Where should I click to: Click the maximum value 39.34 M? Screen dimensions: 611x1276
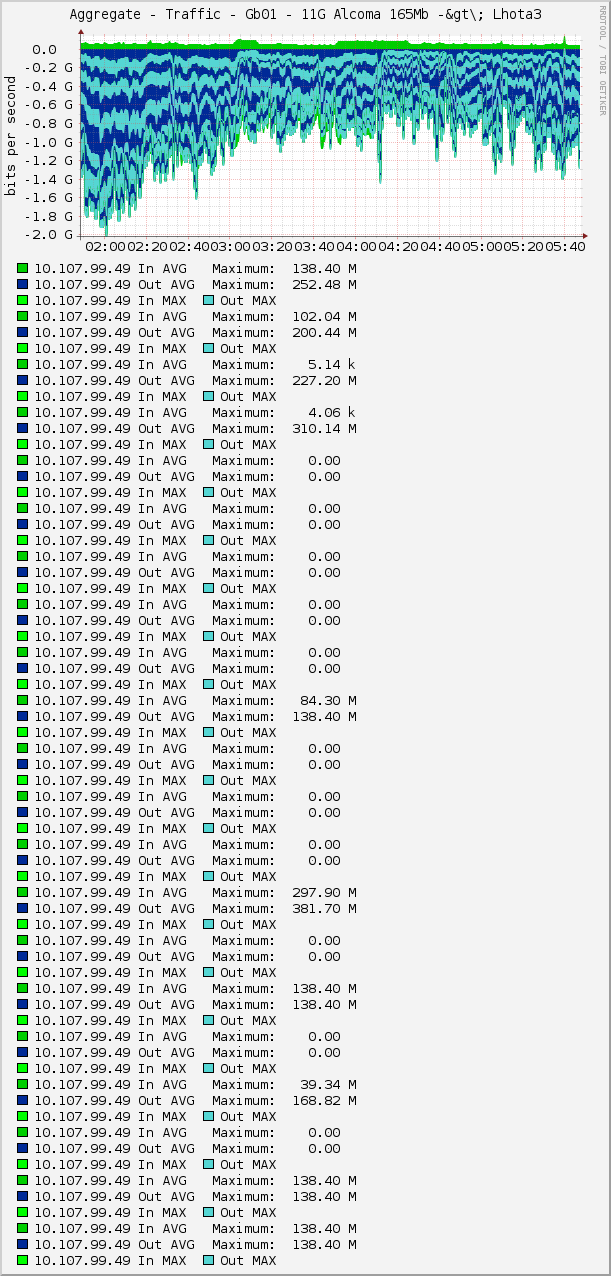pos(328,1085)
